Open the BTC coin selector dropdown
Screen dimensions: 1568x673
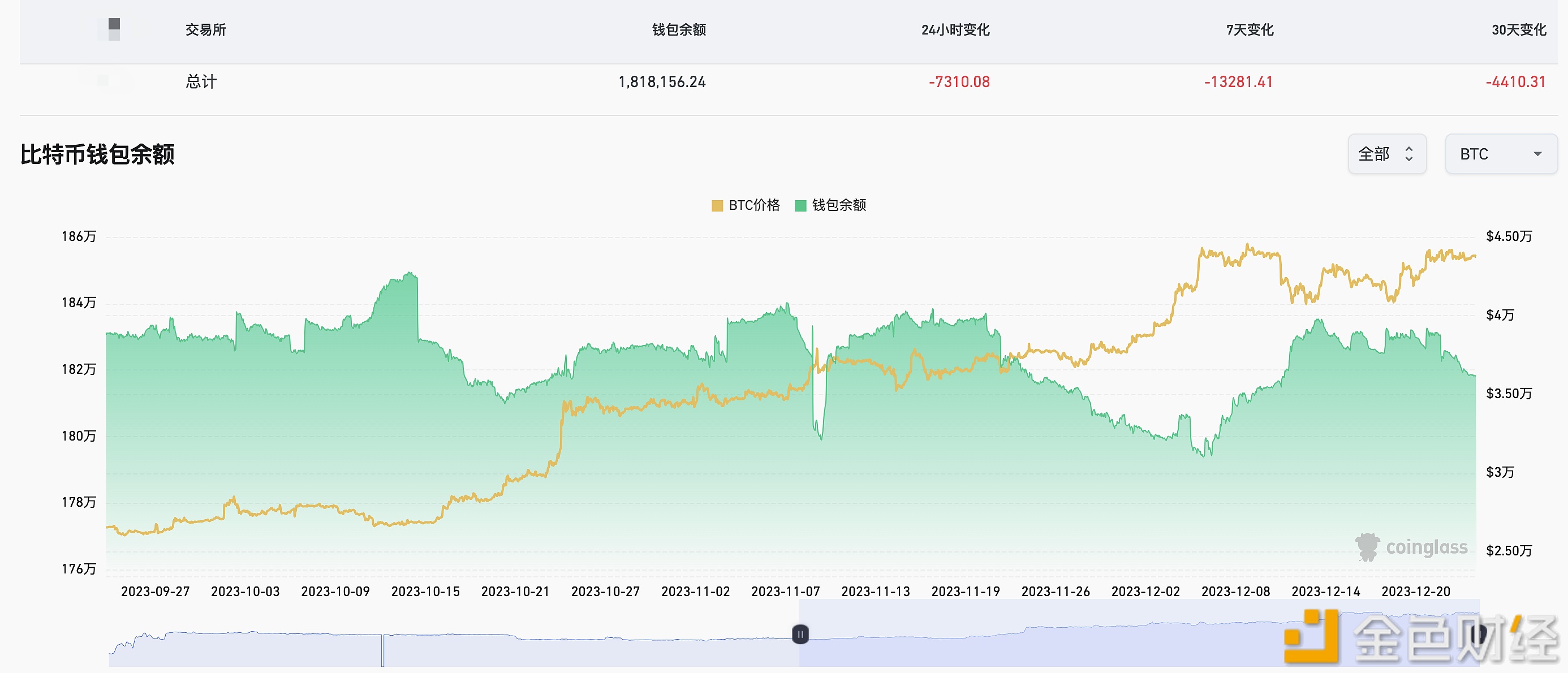click(x=1501, y=154)
